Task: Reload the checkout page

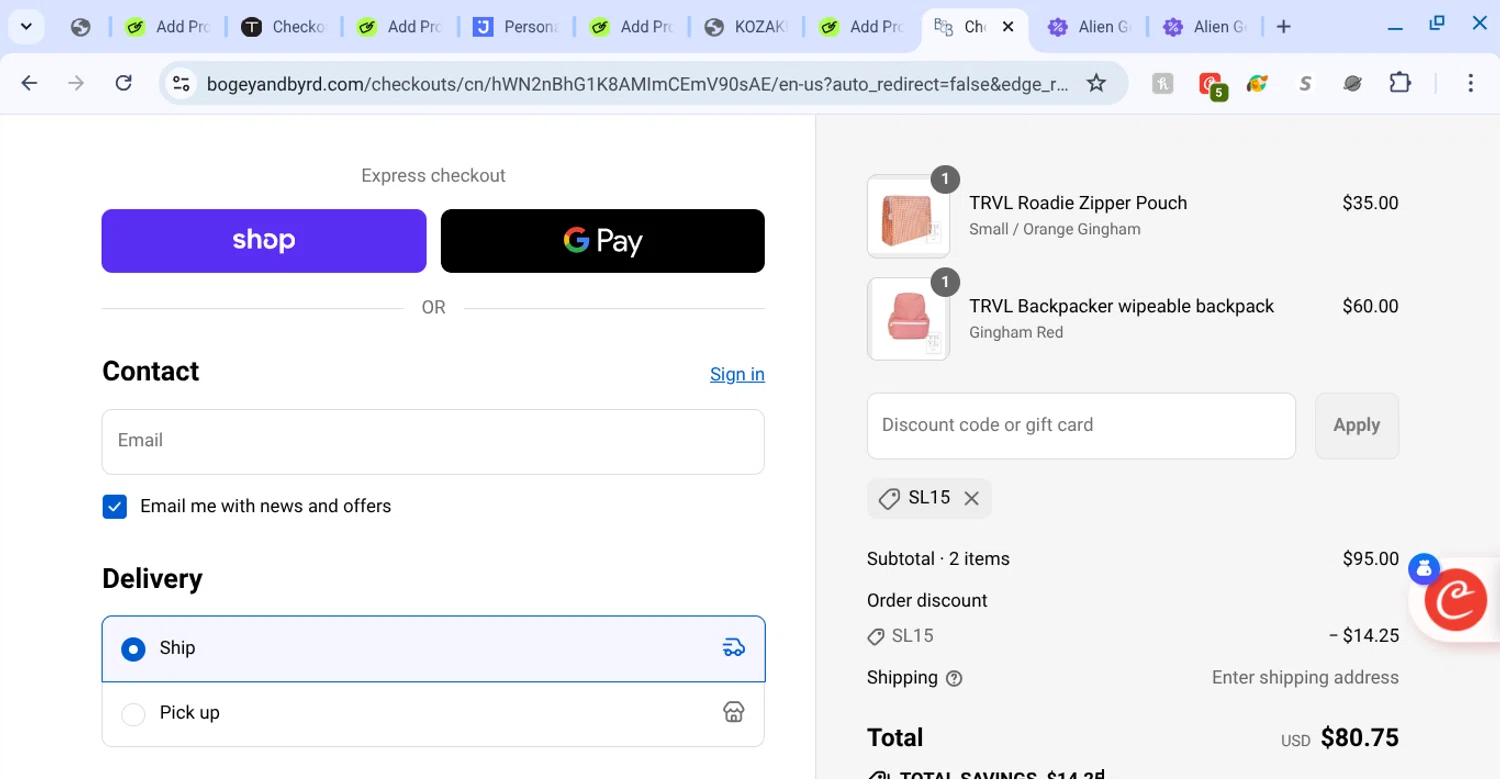Action: point(123,83)
